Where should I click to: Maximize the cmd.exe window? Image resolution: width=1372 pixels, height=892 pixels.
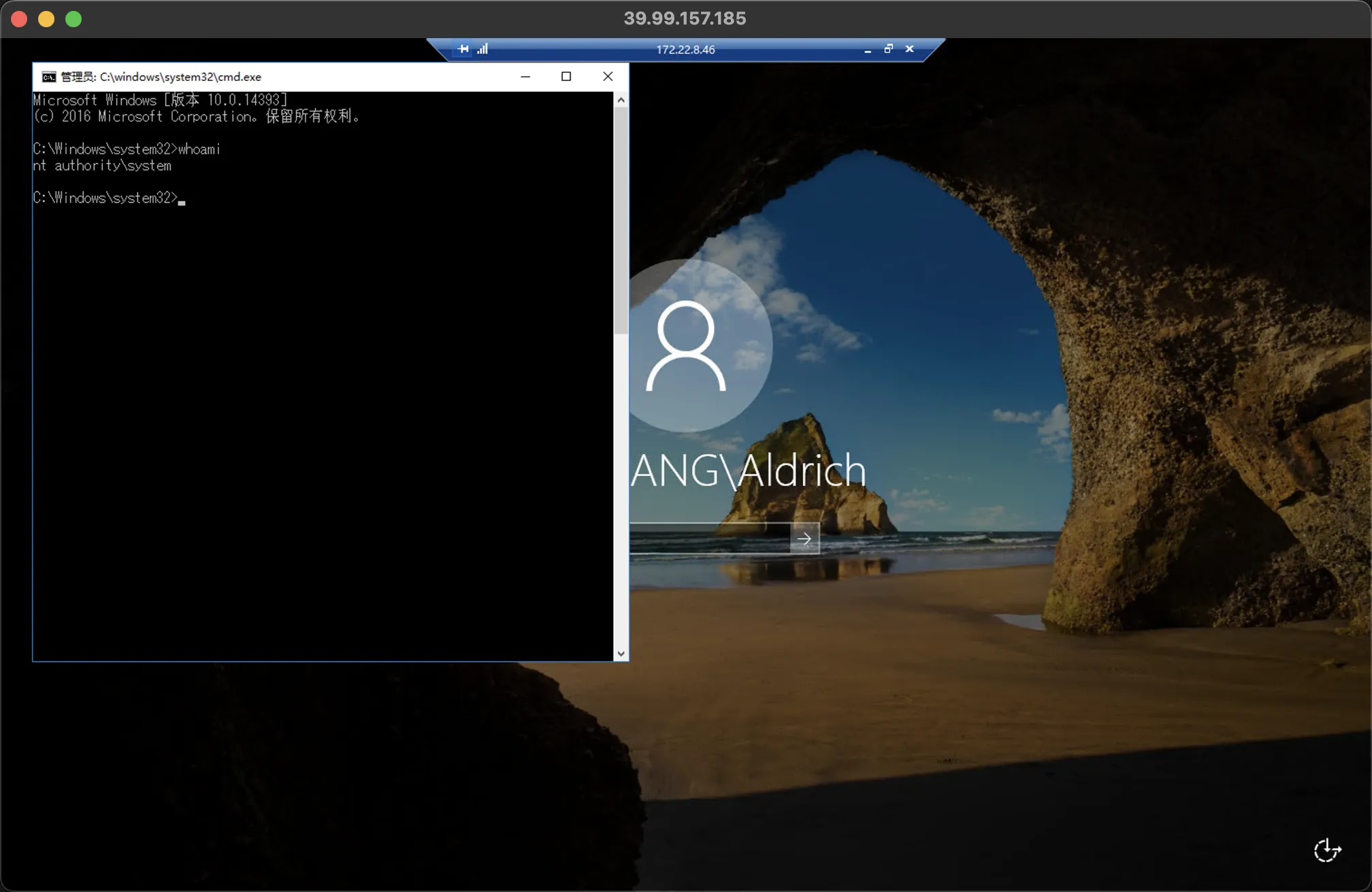click(x=566, y=77)
